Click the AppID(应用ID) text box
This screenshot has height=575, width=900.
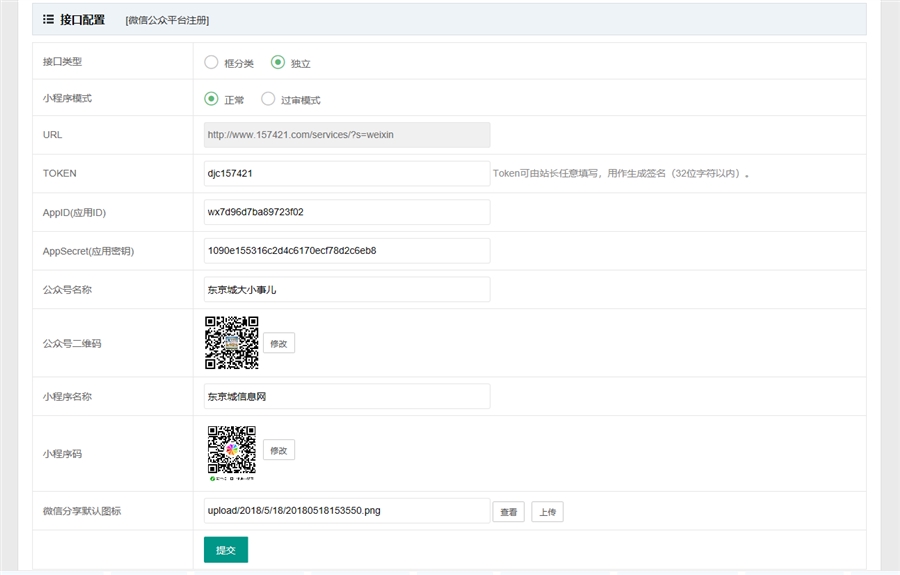click(346, 212)
